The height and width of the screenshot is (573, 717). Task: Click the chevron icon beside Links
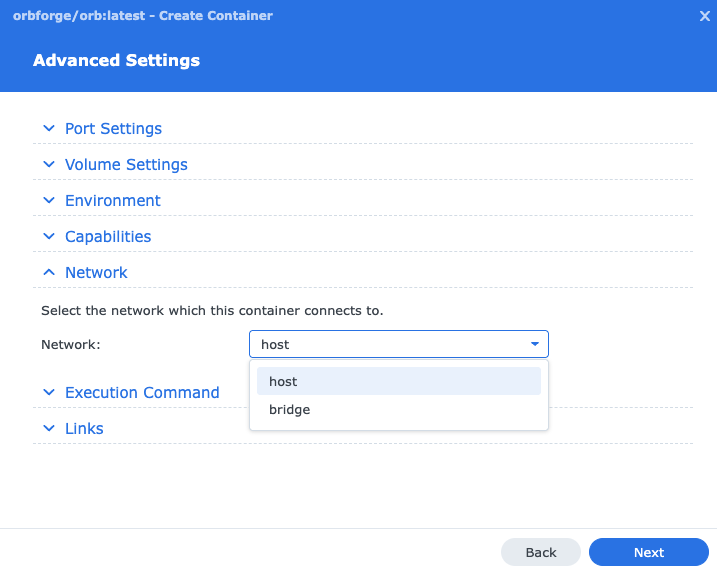48,429
